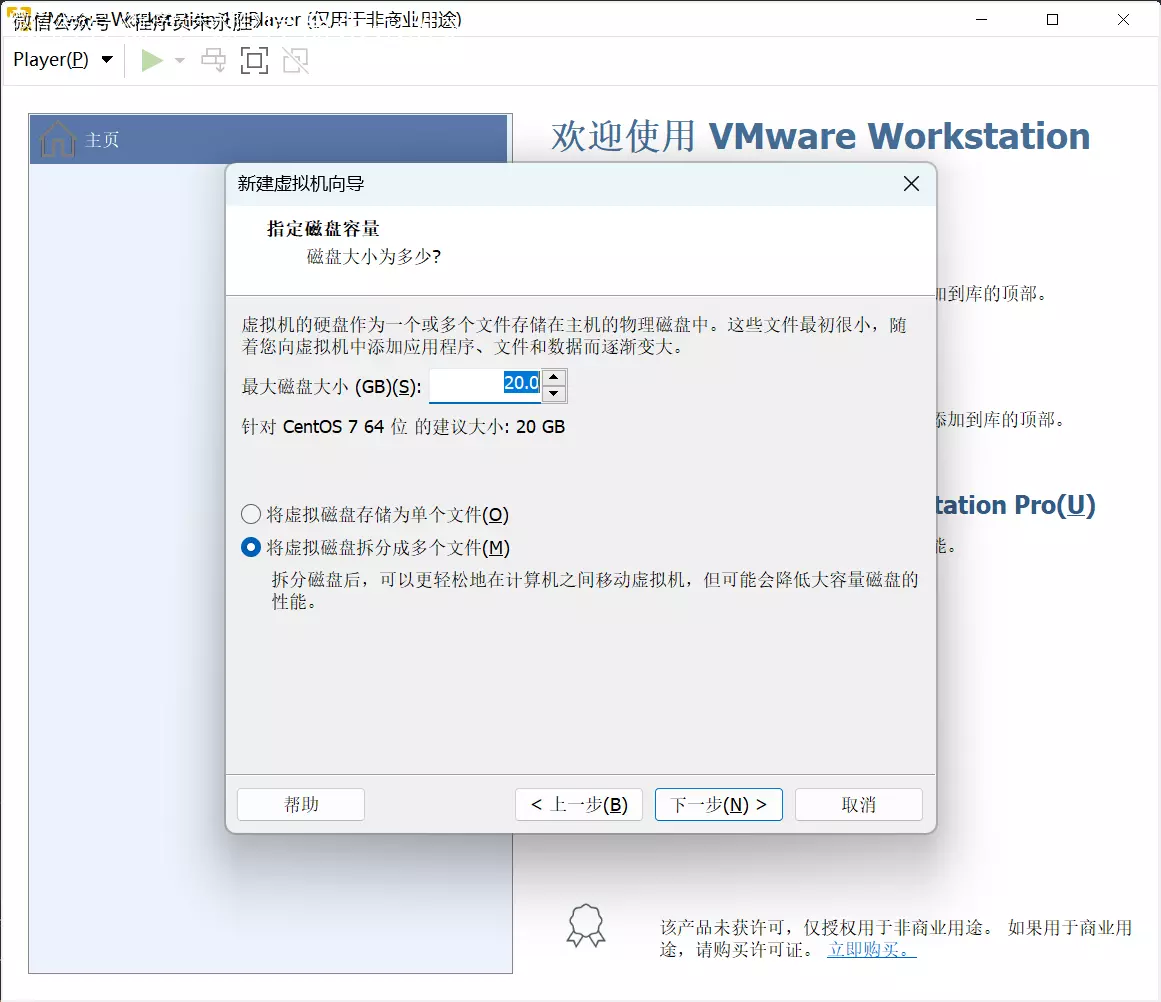Click the Unity mode toolbar icon
This screenshot has height=1002, width=1161.
tap(295, 61)
